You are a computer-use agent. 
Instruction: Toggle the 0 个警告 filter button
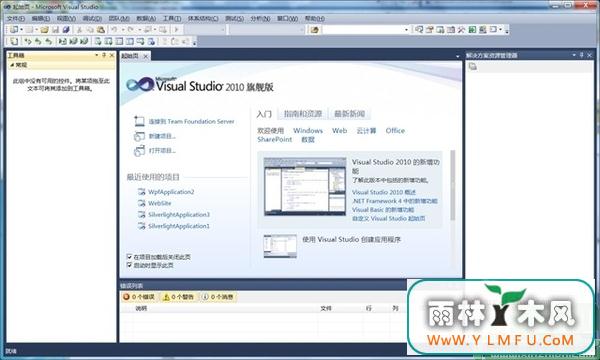coord(178,296)
